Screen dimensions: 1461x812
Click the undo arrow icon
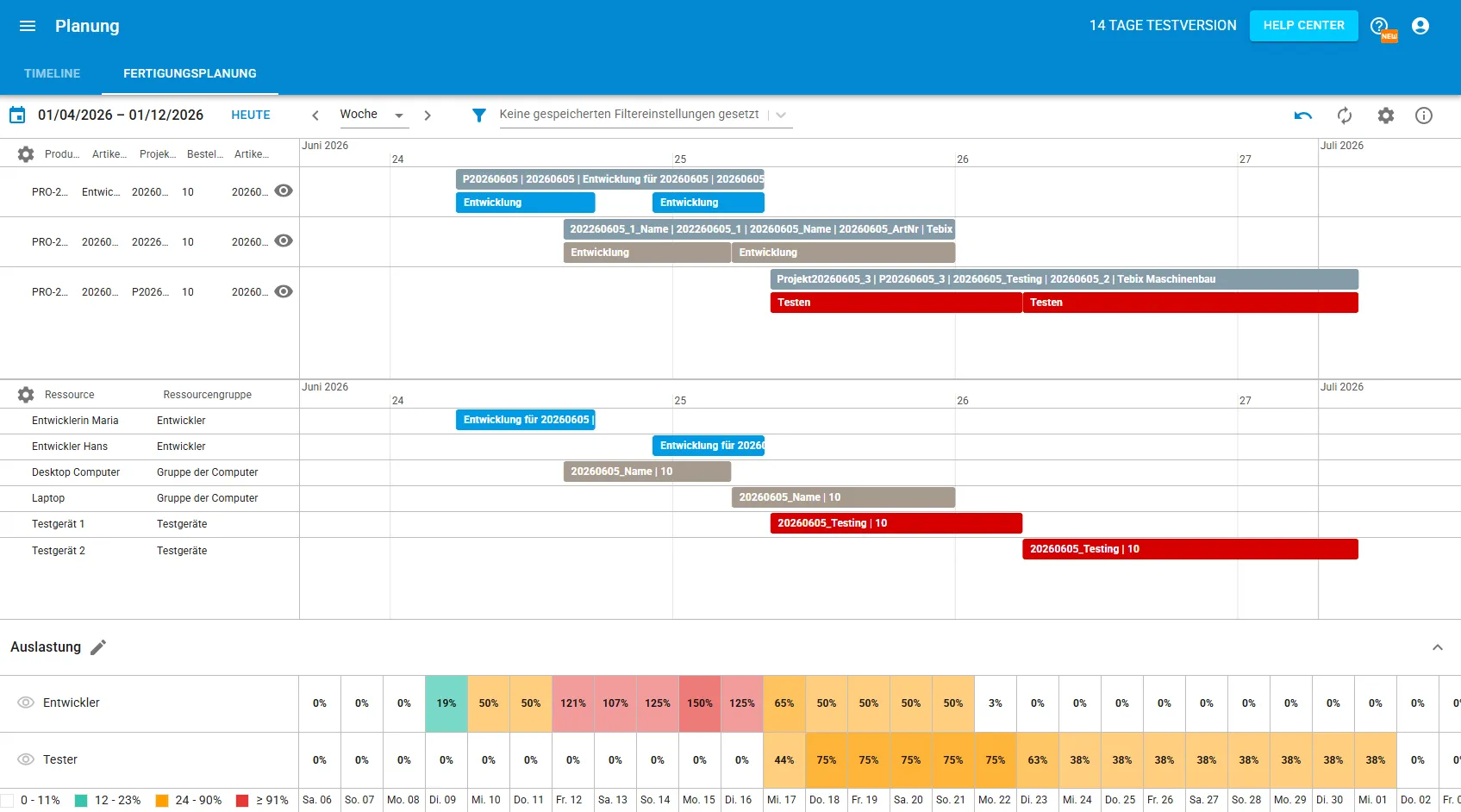point(1303,116)
